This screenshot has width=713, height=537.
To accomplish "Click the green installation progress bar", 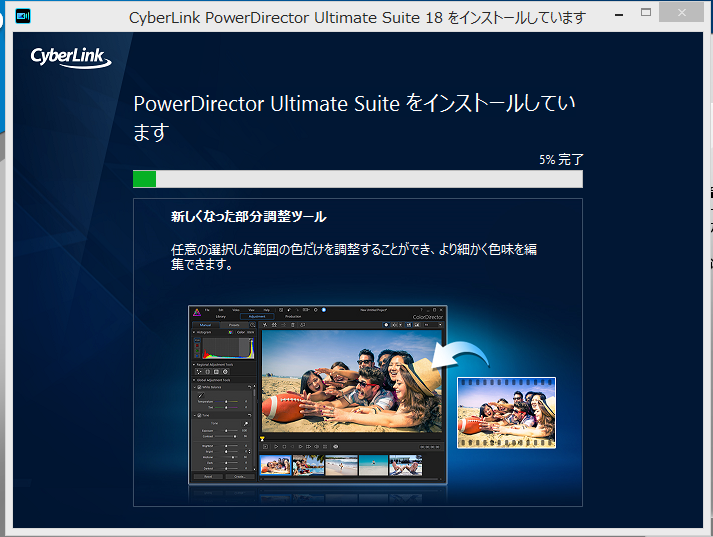I will coord(357,179).
